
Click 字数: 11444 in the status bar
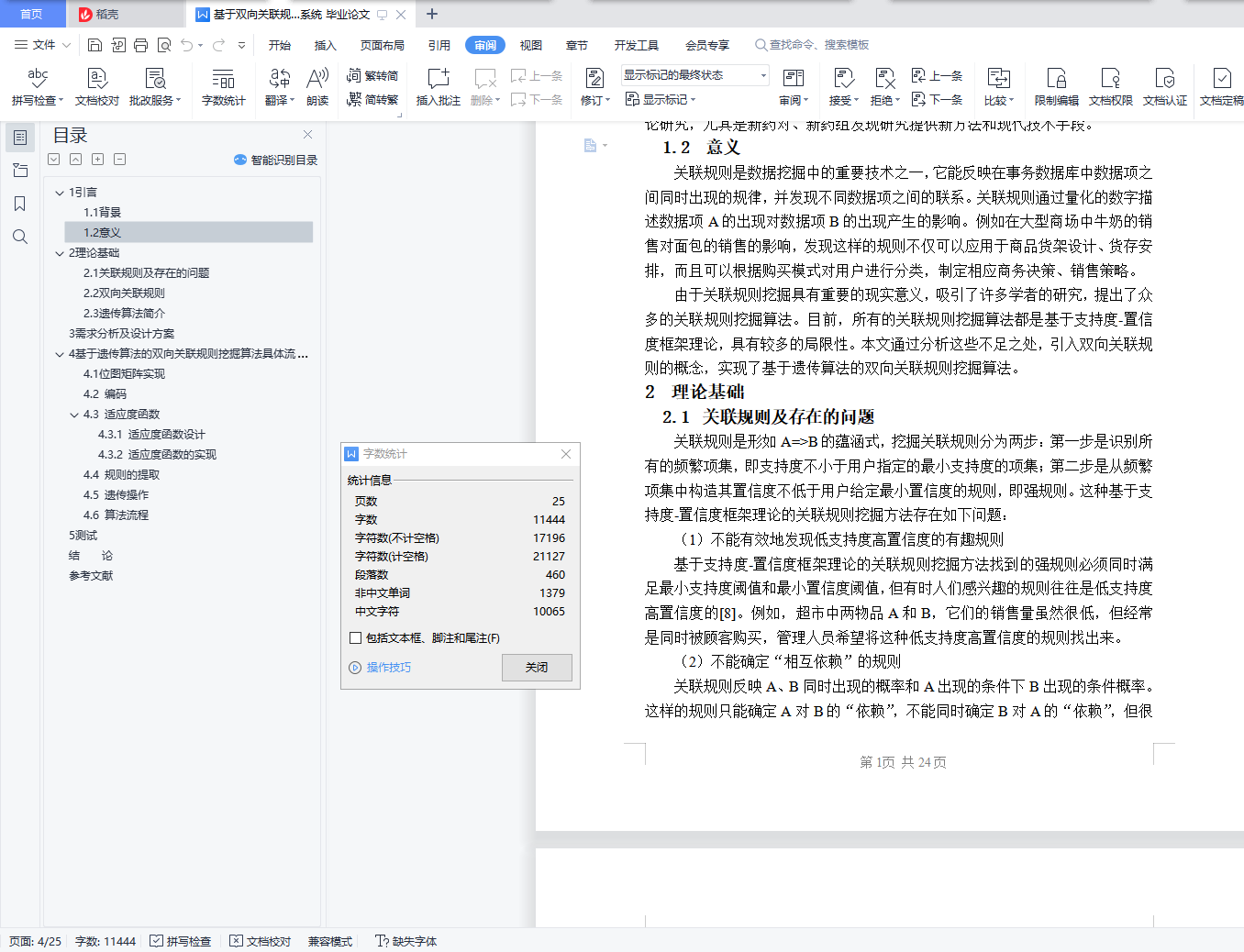(x=106, y=941)
